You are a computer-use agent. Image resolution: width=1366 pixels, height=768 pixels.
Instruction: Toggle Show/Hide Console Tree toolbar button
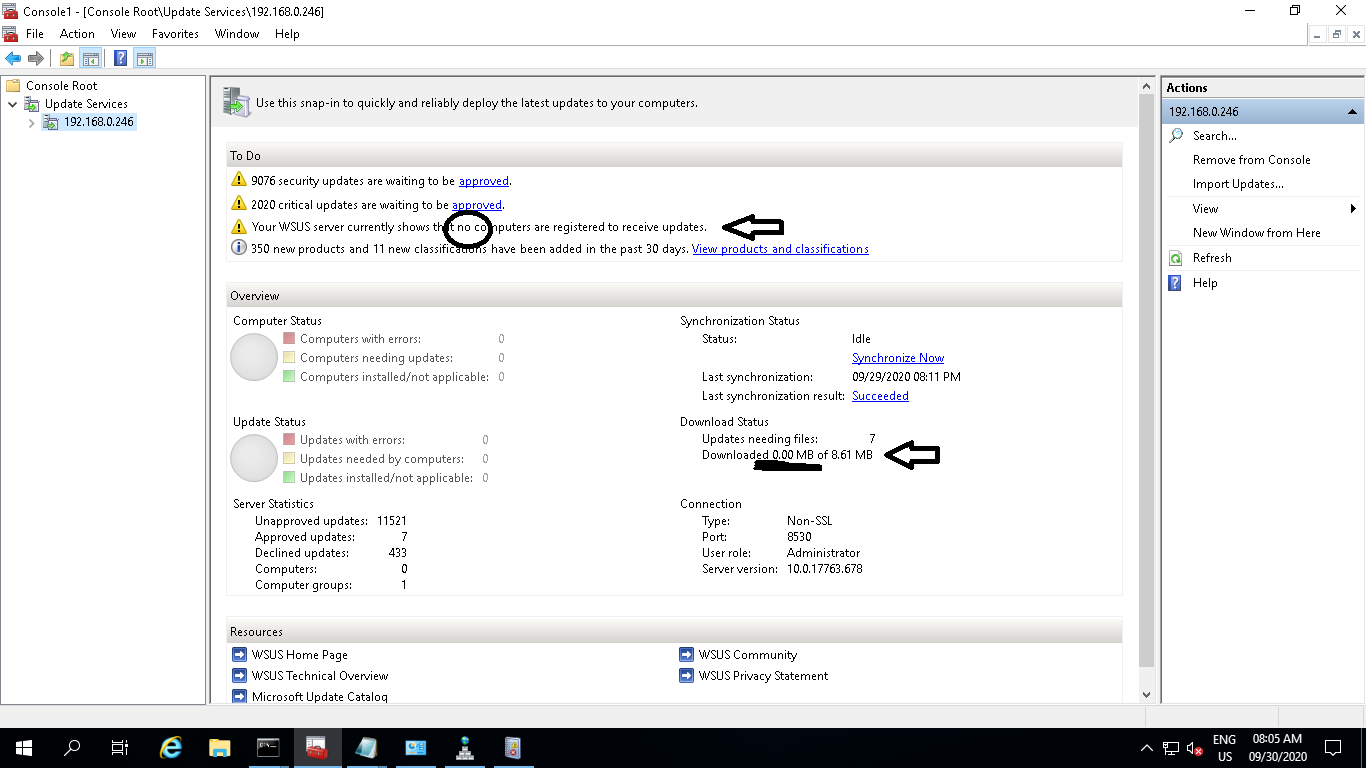pyautogui.click(x=90, y=59)
